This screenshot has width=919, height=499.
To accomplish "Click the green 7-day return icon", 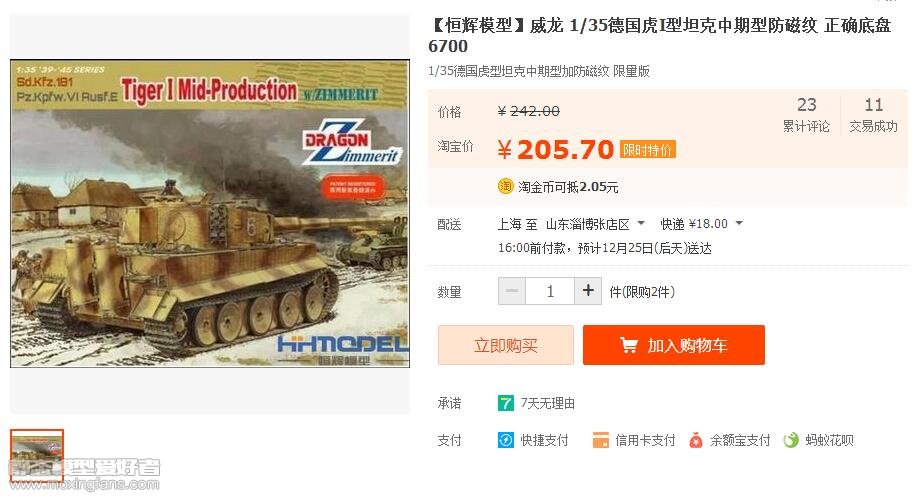I will (x=505, y=403).
